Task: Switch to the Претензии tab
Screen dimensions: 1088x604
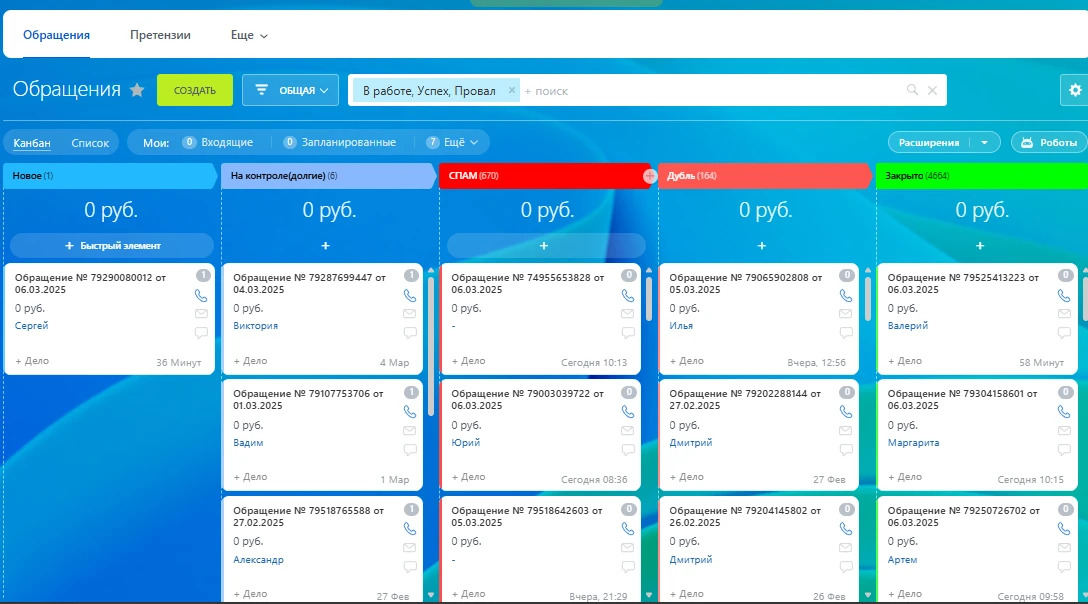Action: pyautogui.click(x=160, y=35)
